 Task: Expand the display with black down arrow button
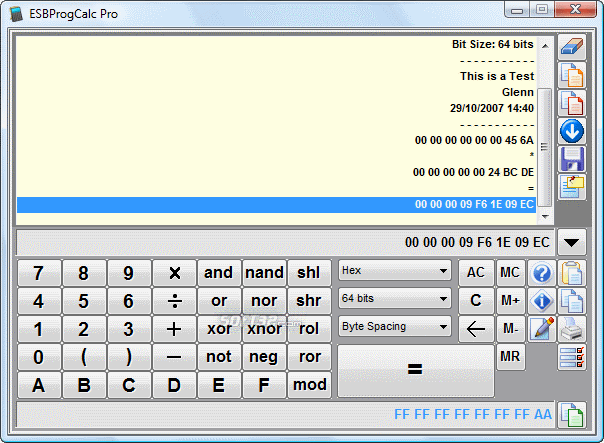click(572, 243)
